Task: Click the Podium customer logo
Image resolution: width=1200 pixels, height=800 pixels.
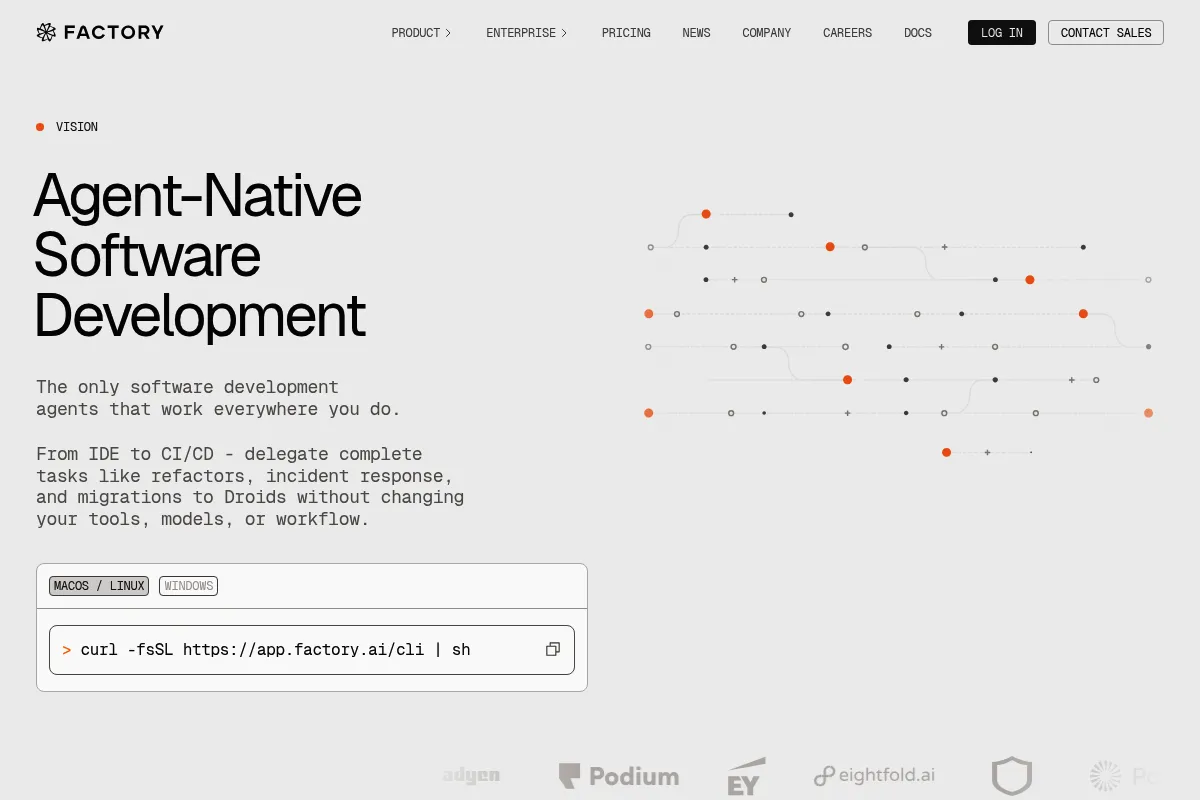Action: point(619,776)
